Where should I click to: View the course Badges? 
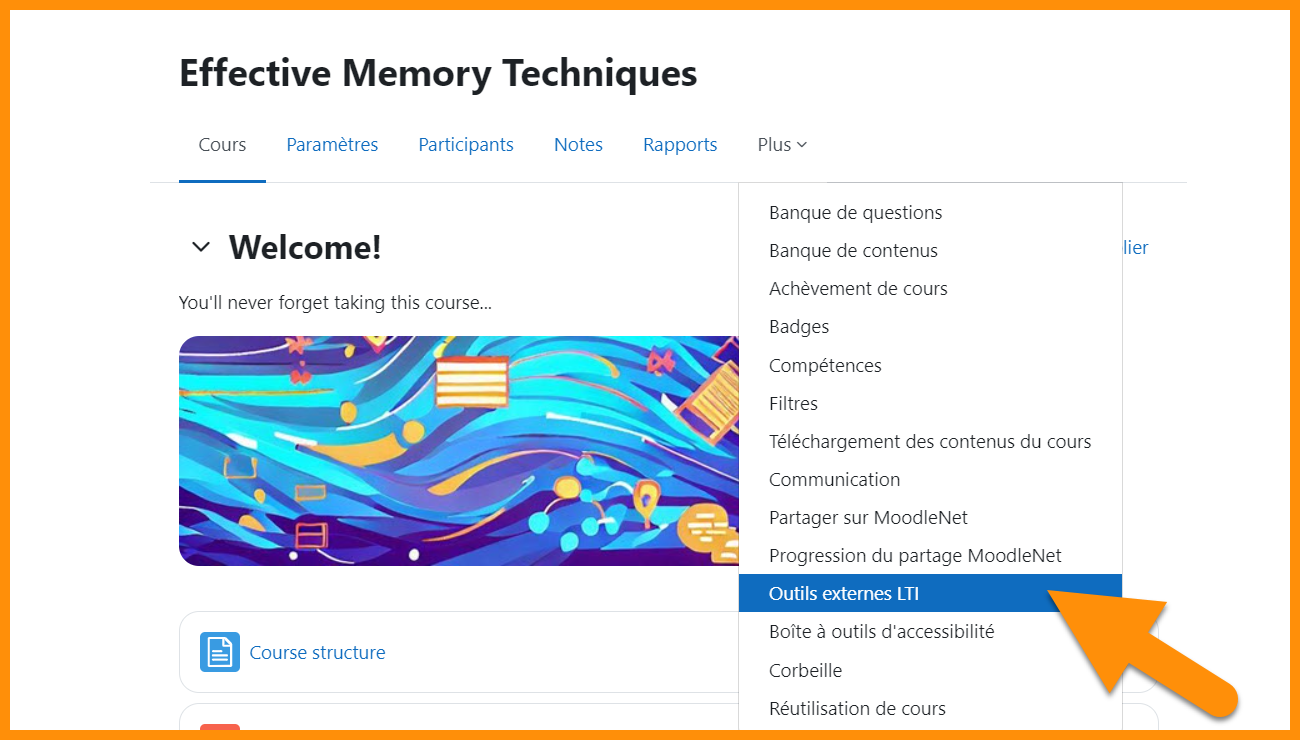click(798, 326)
